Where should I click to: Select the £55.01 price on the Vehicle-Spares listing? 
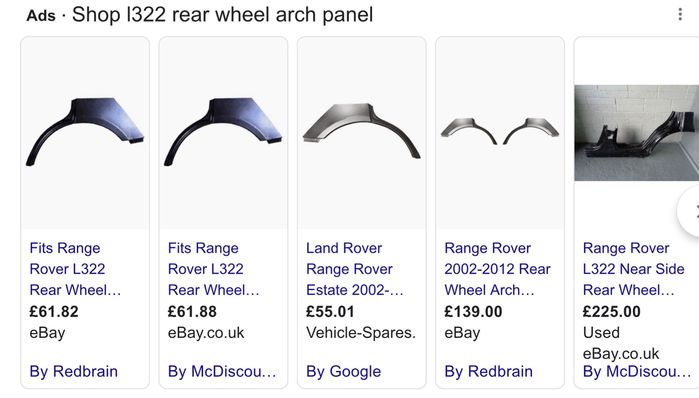330,312
